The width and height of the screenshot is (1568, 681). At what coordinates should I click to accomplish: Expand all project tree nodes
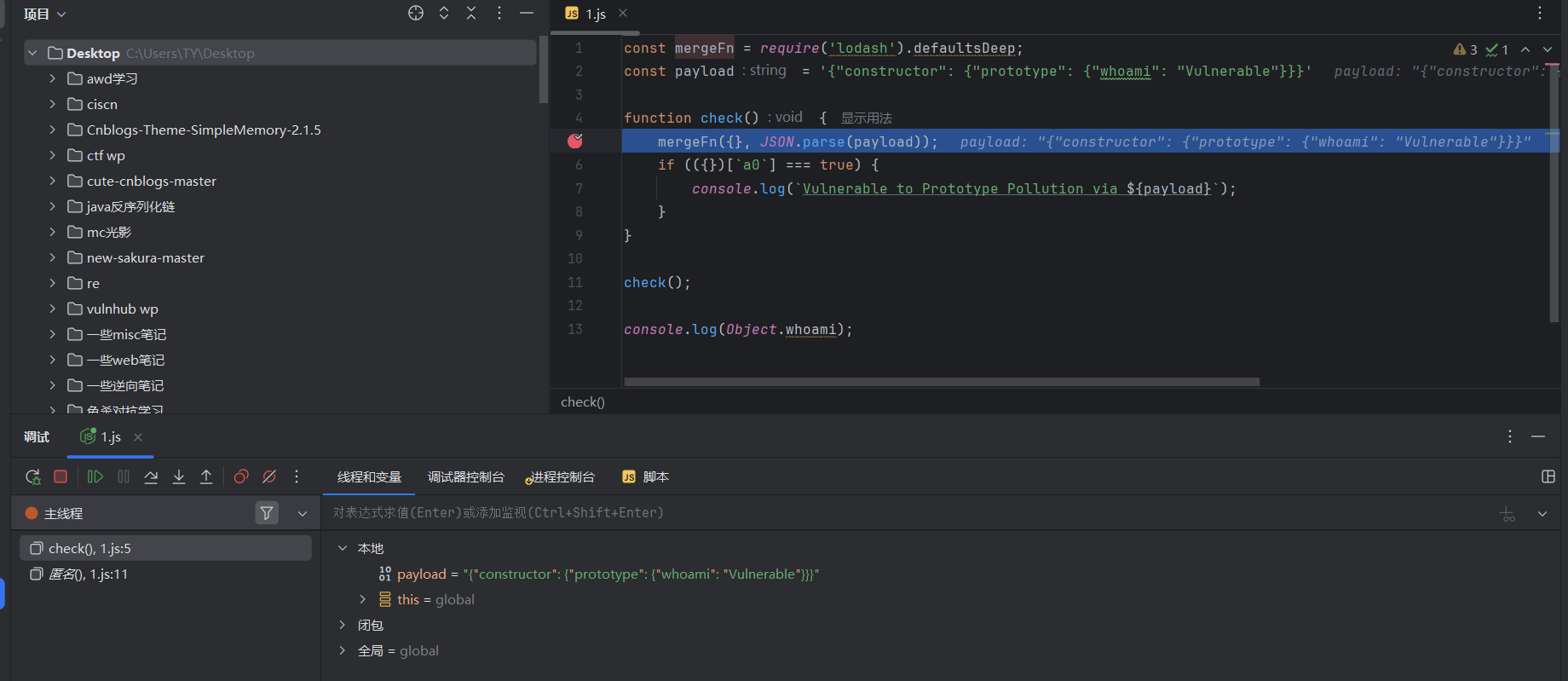(444, 13)
